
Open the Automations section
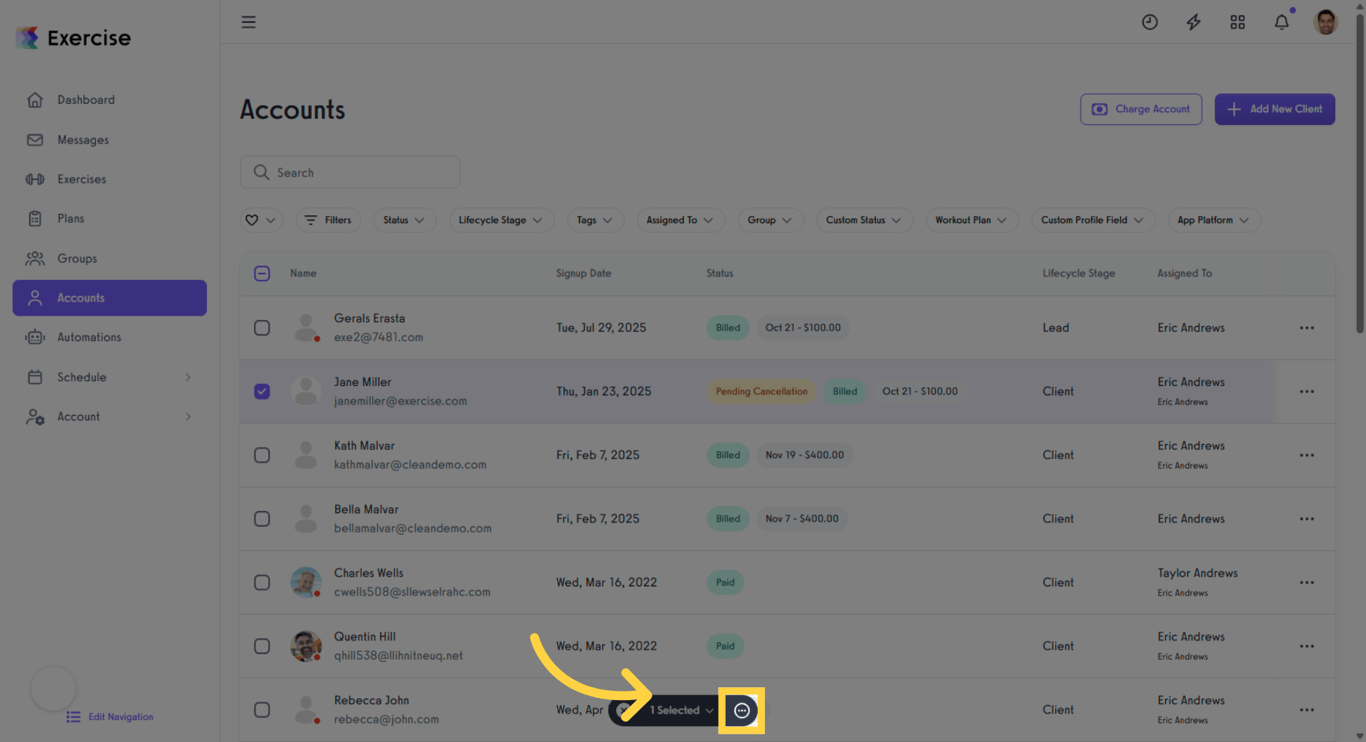coord(91,337)
